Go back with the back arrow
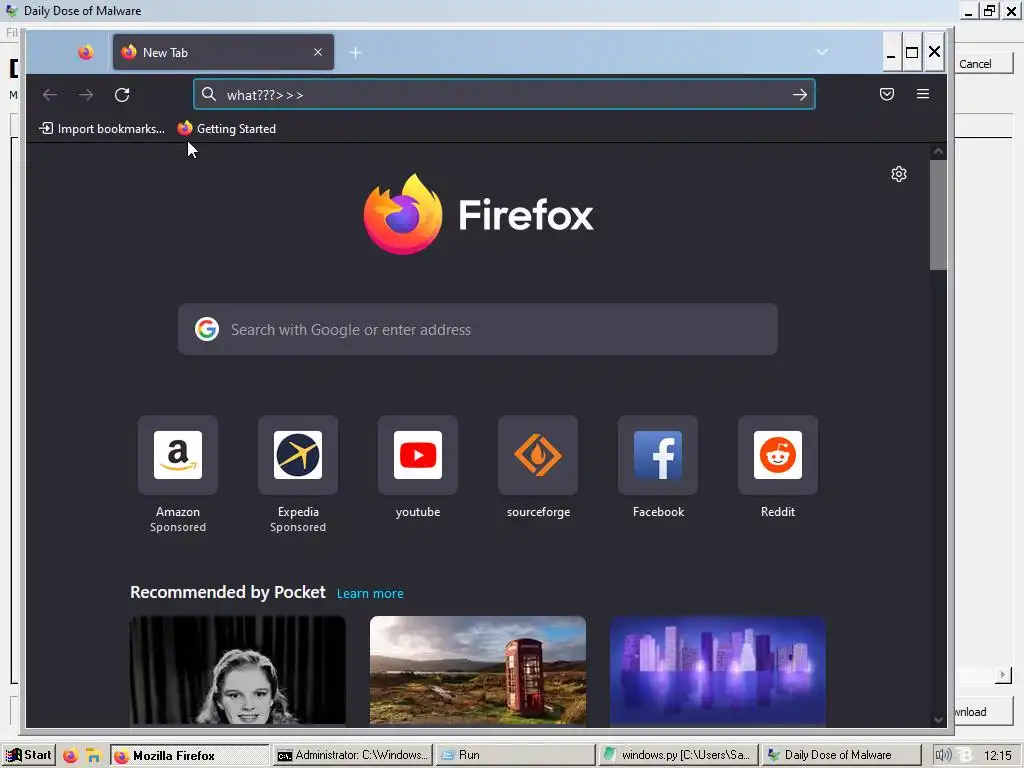 50,95
